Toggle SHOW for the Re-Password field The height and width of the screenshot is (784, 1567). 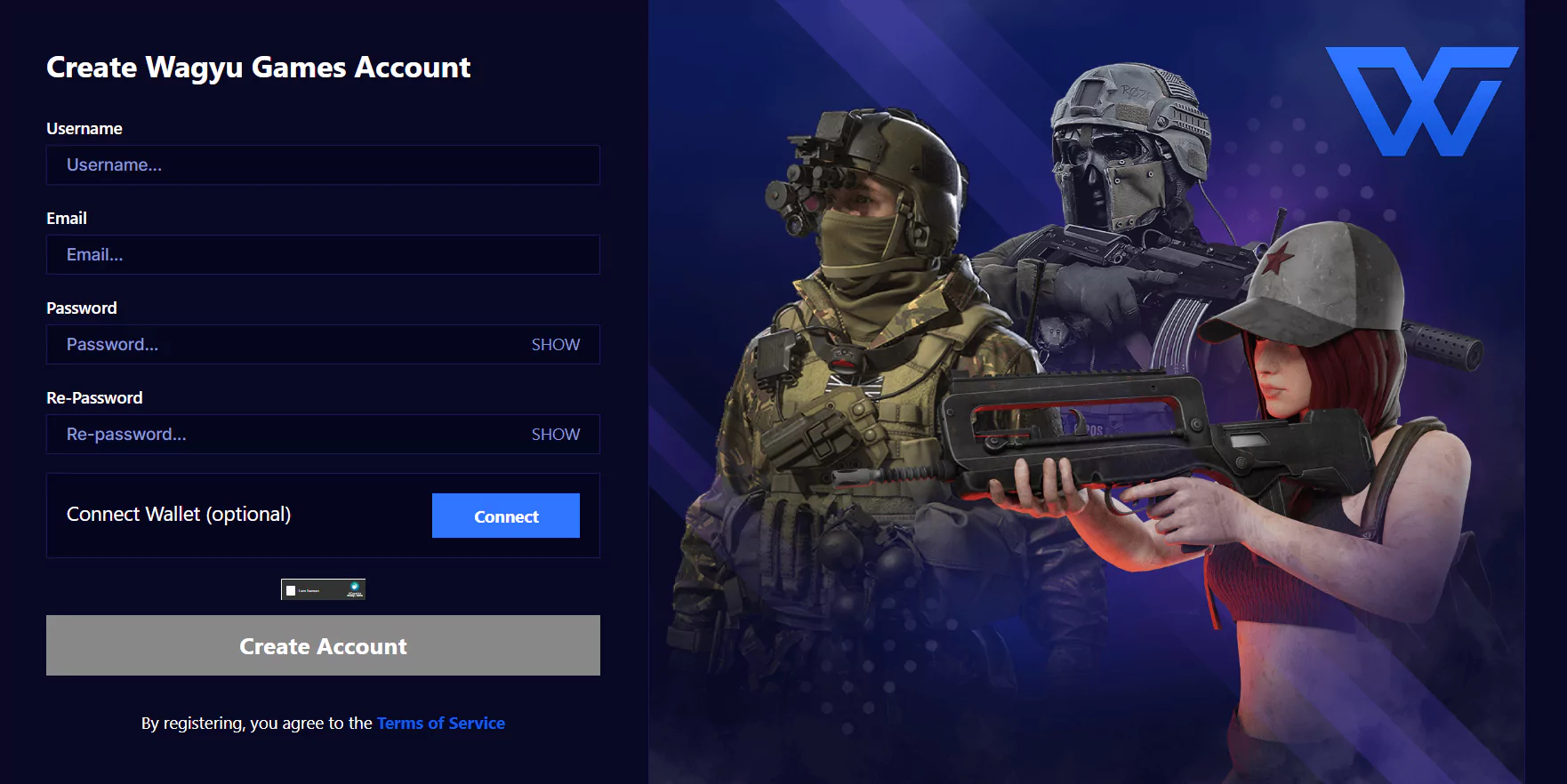(556, 435)
